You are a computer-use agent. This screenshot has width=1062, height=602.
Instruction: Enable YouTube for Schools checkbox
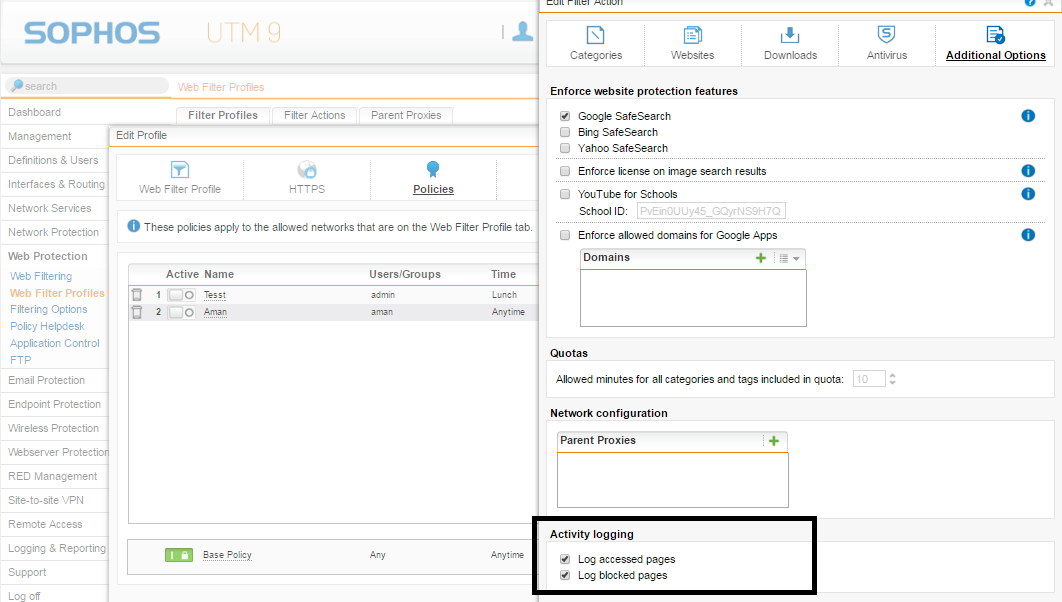point(565,194)
